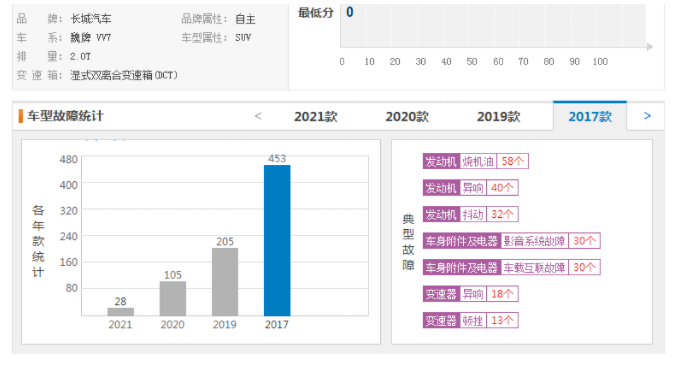Click the brand value 长城汽车
The image size is (674, 366).
tap(91, 19)
